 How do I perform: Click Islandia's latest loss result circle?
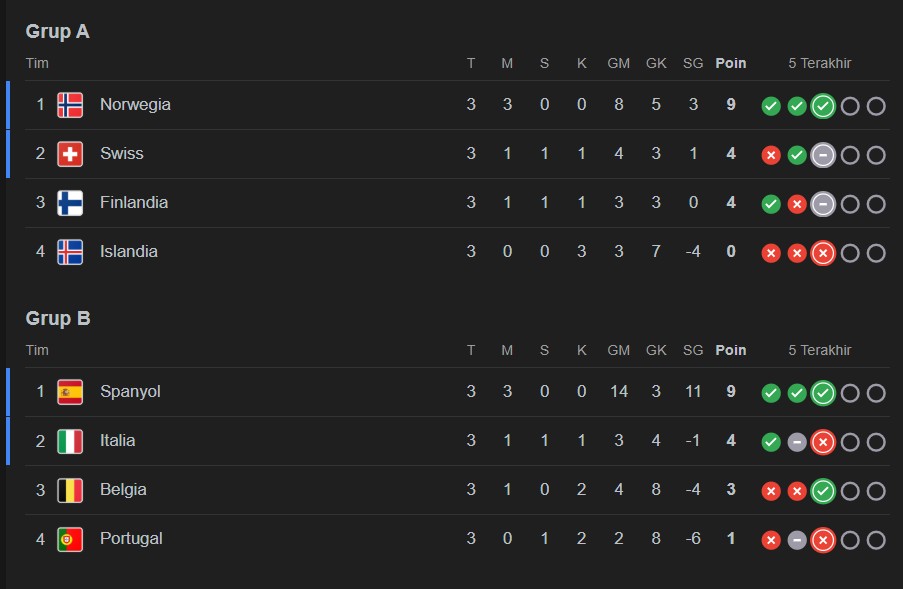[823, 253]
